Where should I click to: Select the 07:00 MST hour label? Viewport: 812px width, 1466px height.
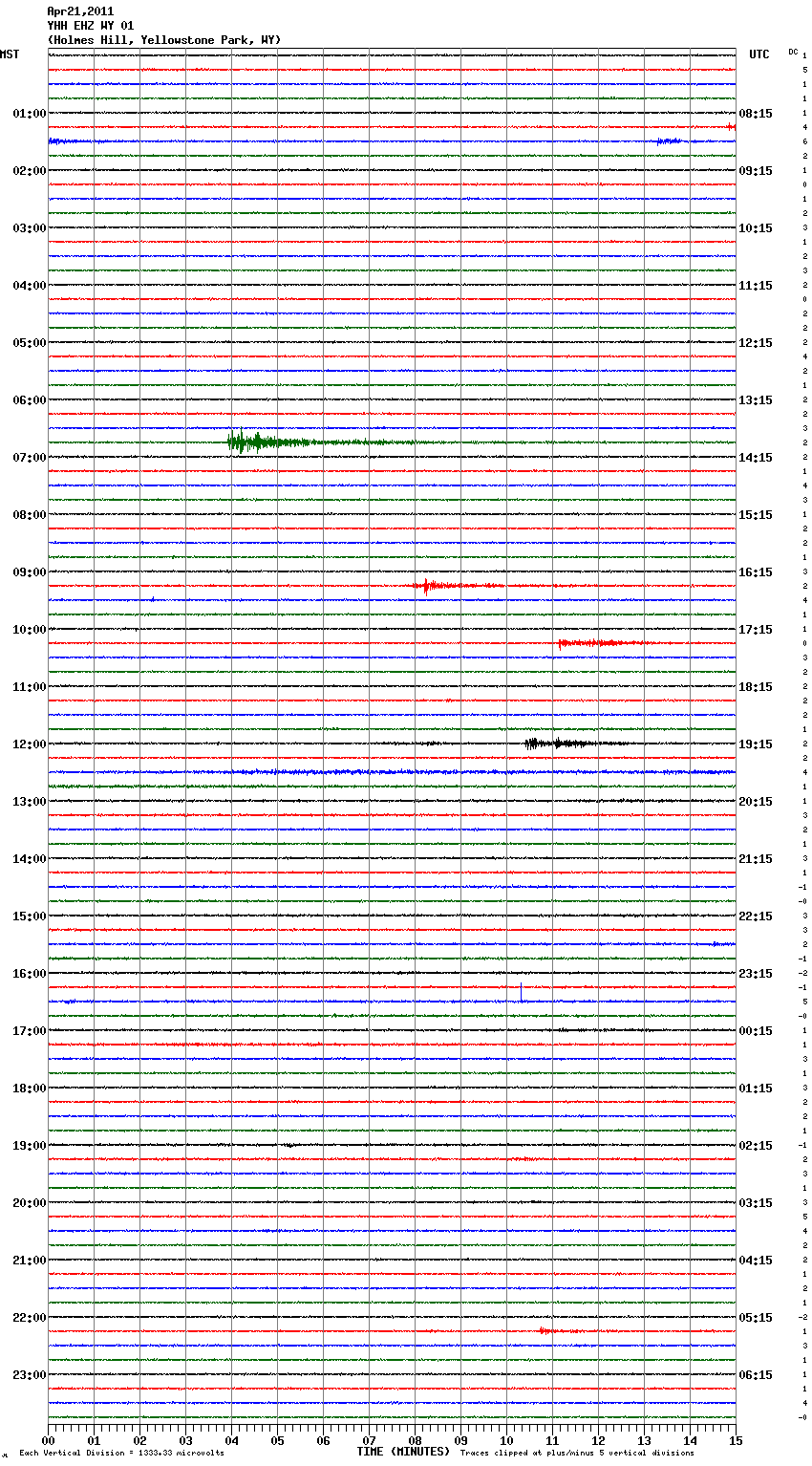click(30, 458)
